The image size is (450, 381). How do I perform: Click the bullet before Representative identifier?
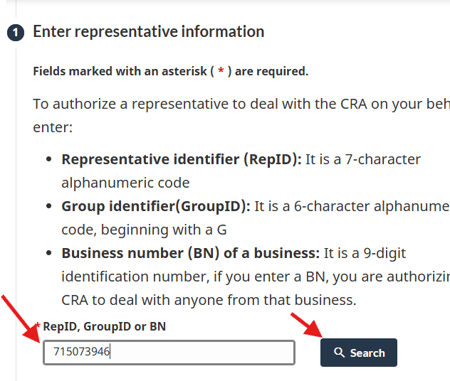(49, 159)
